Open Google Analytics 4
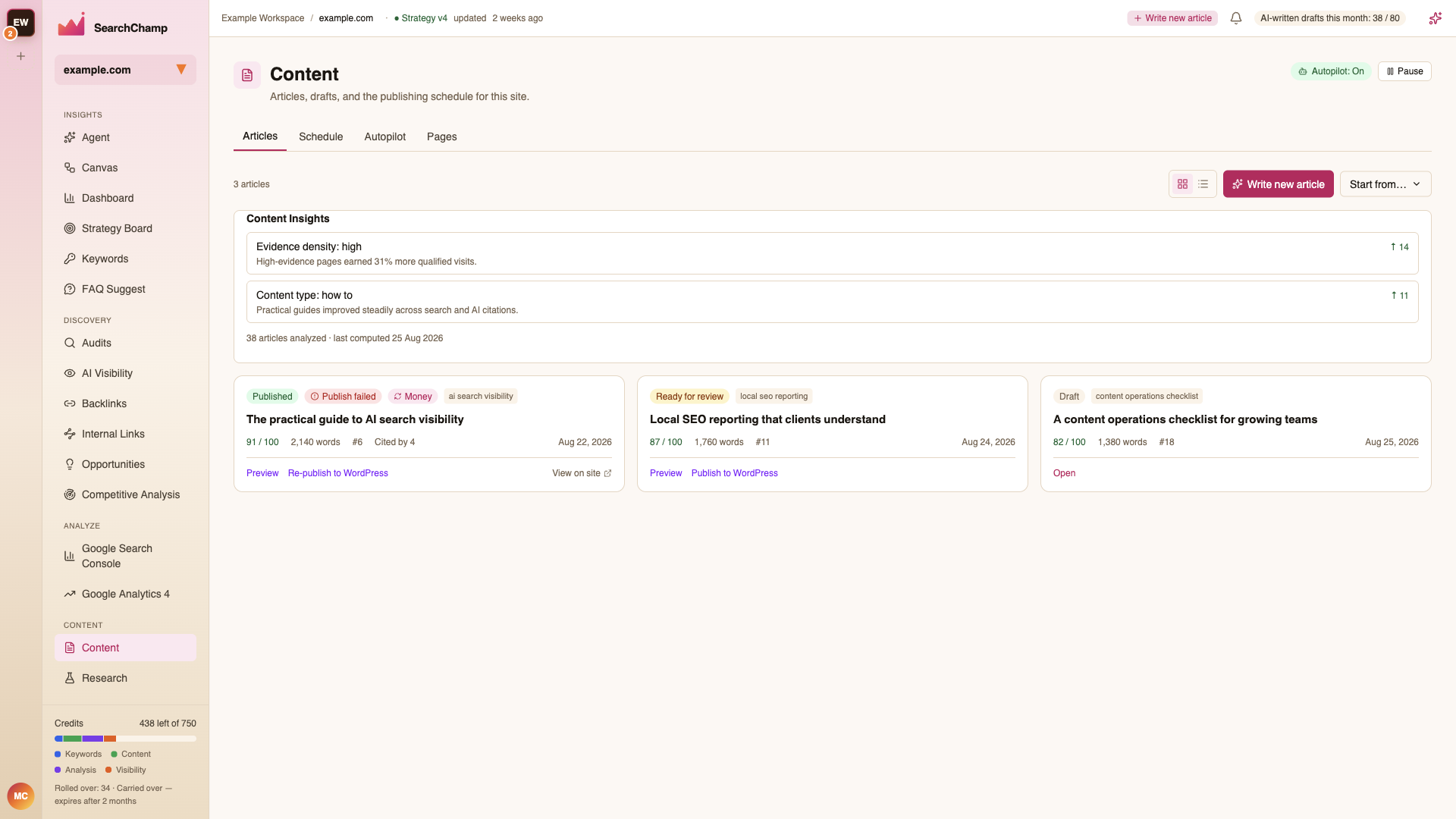The image size is (1456, 819). pos(125,594)
